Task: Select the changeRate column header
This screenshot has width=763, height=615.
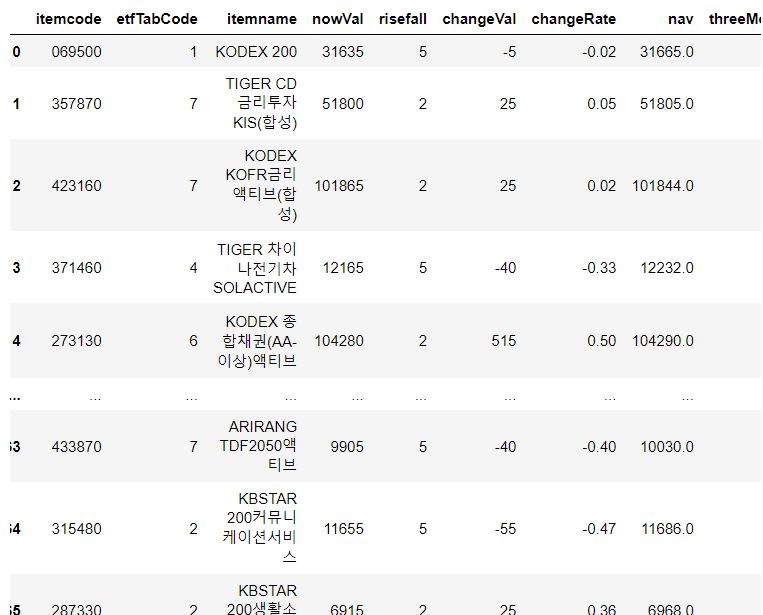Action: [x=574, y=19]
